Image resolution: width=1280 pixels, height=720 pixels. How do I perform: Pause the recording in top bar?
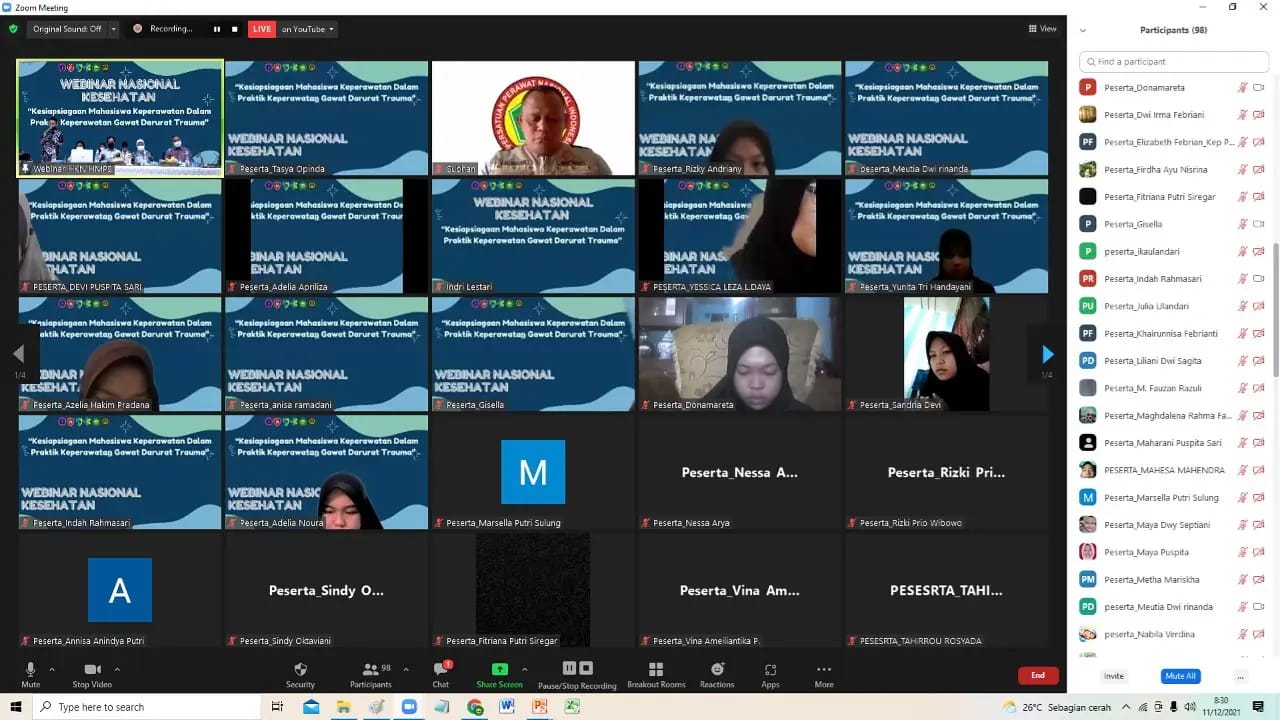point(216,29)
